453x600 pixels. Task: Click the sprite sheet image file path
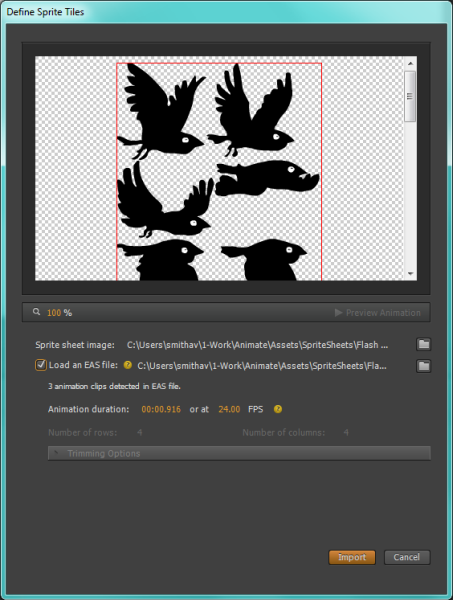(x=257, y=345)
